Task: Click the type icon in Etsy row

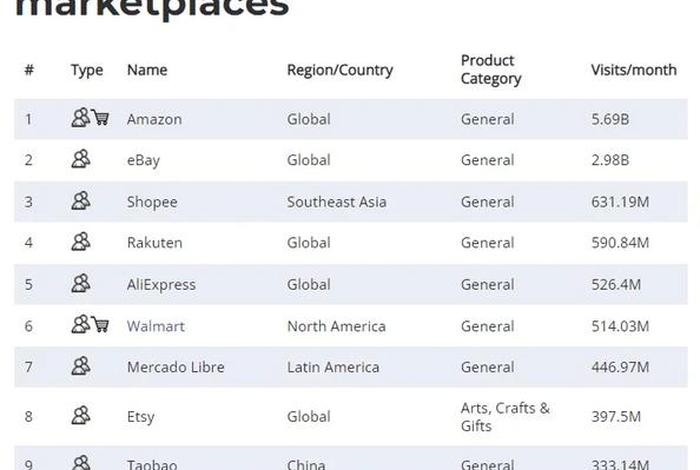Action: pyautogui.click(x=80, y=416)
